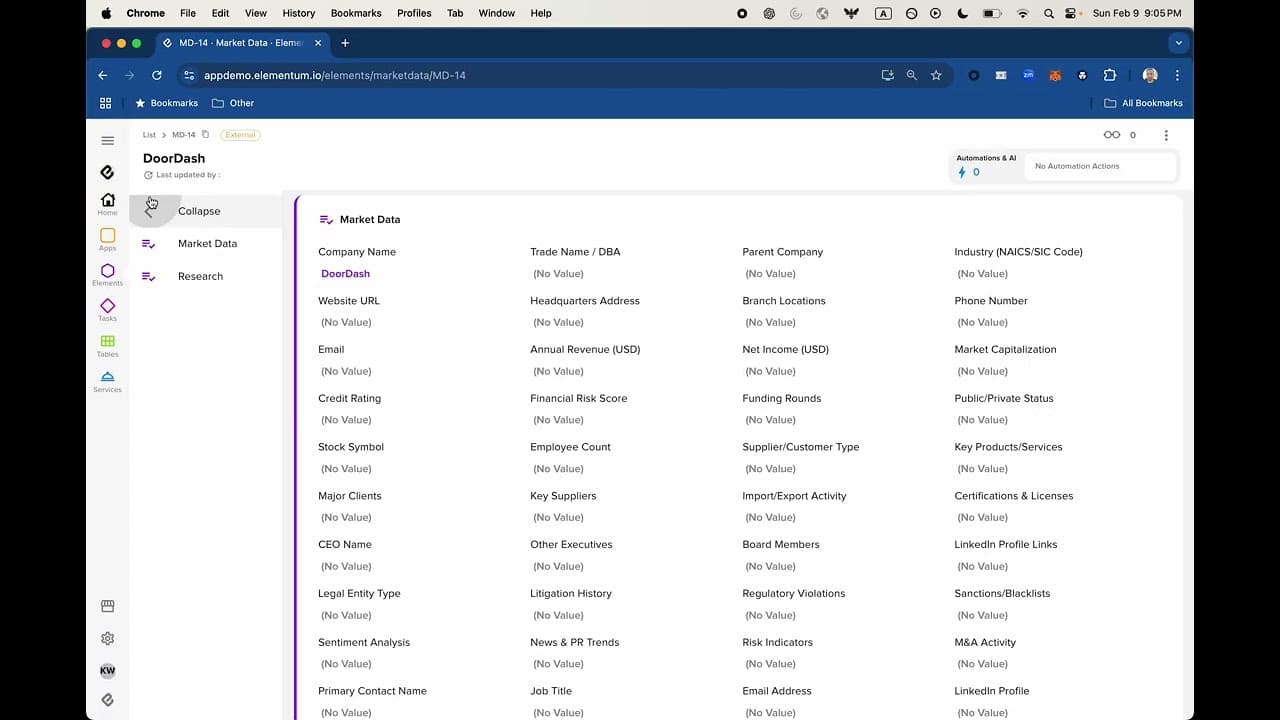Expand the Chrome tab search dropdown
1280x720 pixels.
click(x=1178, y=43)
